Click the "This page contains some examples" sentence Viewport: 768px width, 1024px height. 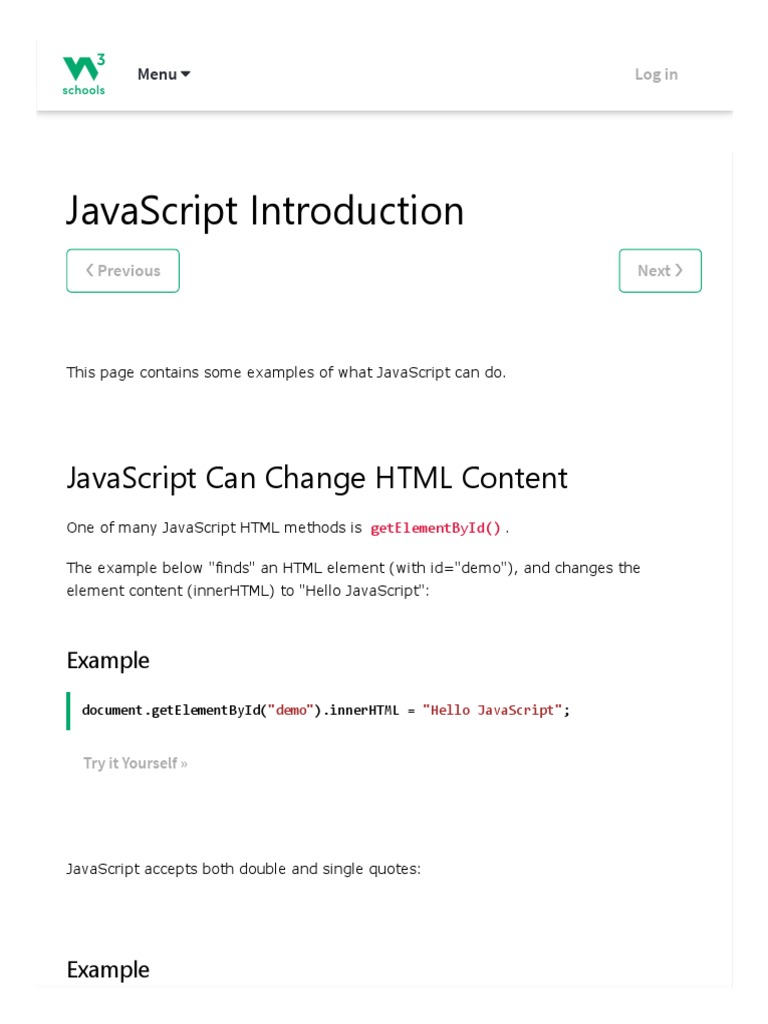(286, 372)
